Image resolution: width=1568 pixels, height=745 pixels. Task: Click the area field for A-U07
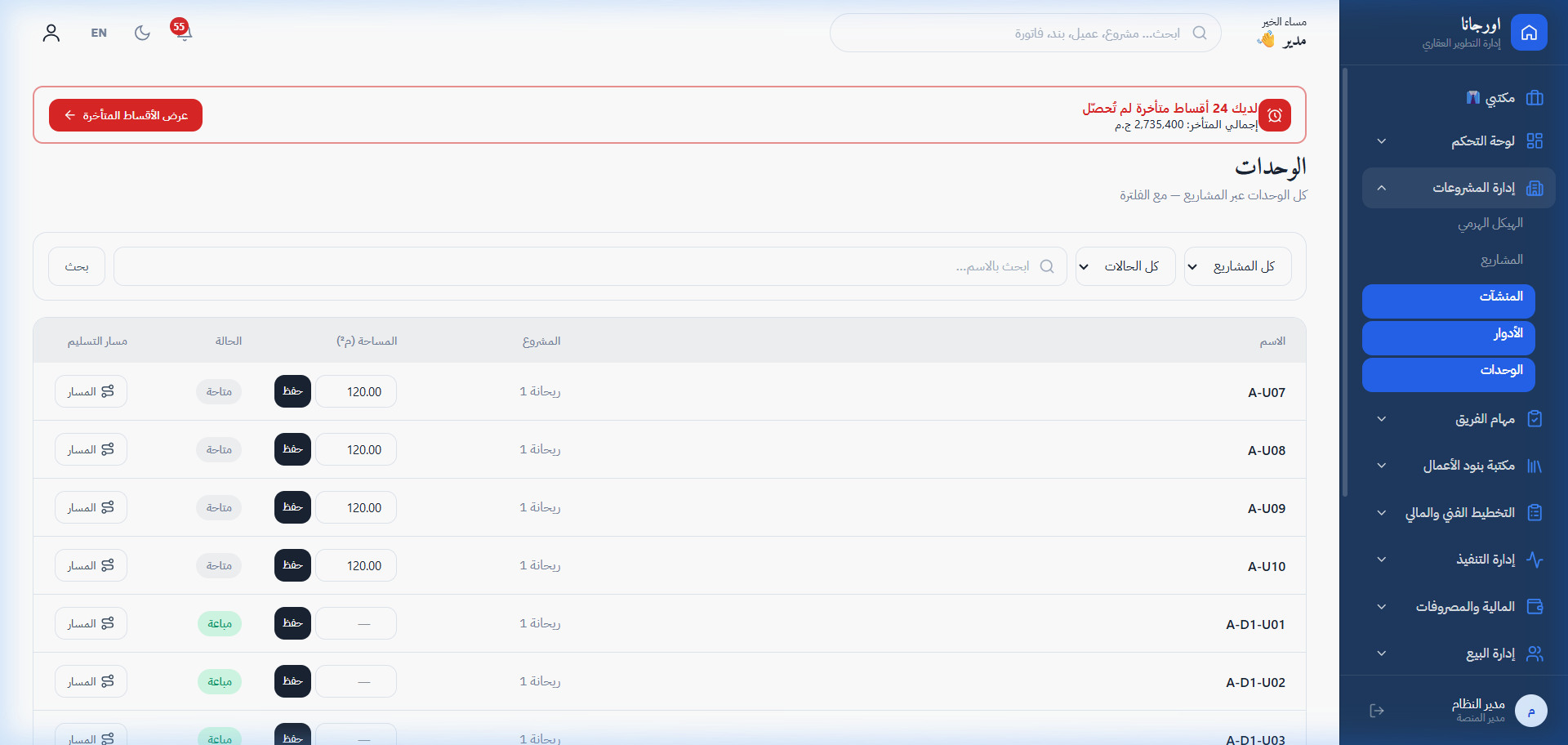pyautogui.click(x=356, y=391)
